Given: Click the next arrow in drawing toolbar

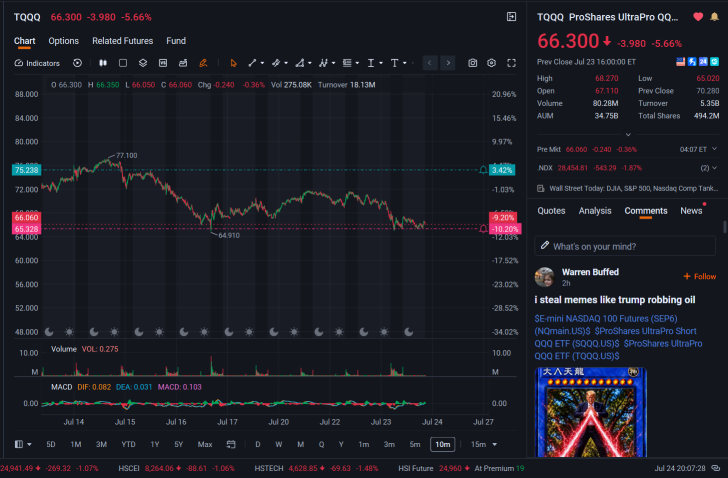Looking at the screenshot, I should (448, 63).
